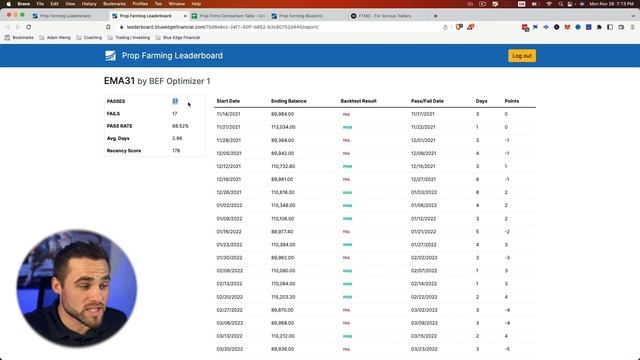The width and height of the screenshot is (640, 360).
Task: Toggle the browser sidebar panel icon
Action: point(610,27)
